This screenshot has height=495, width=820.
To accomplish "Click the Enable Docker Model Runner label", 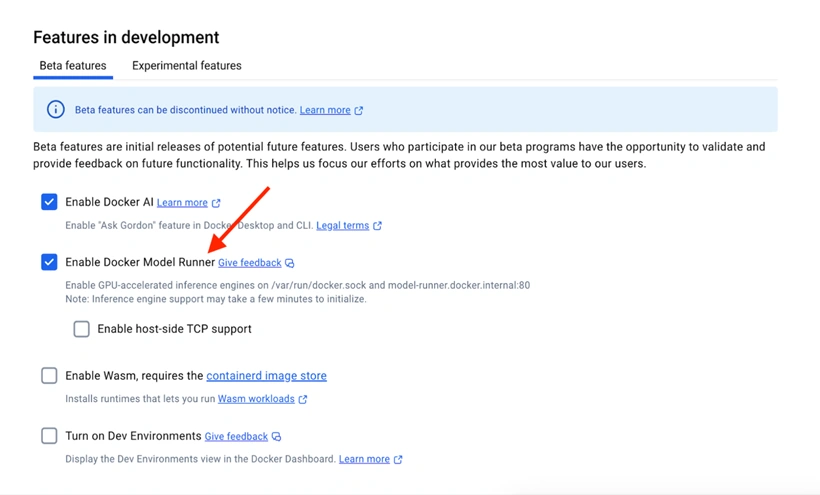I will click(x=140, y=262).
